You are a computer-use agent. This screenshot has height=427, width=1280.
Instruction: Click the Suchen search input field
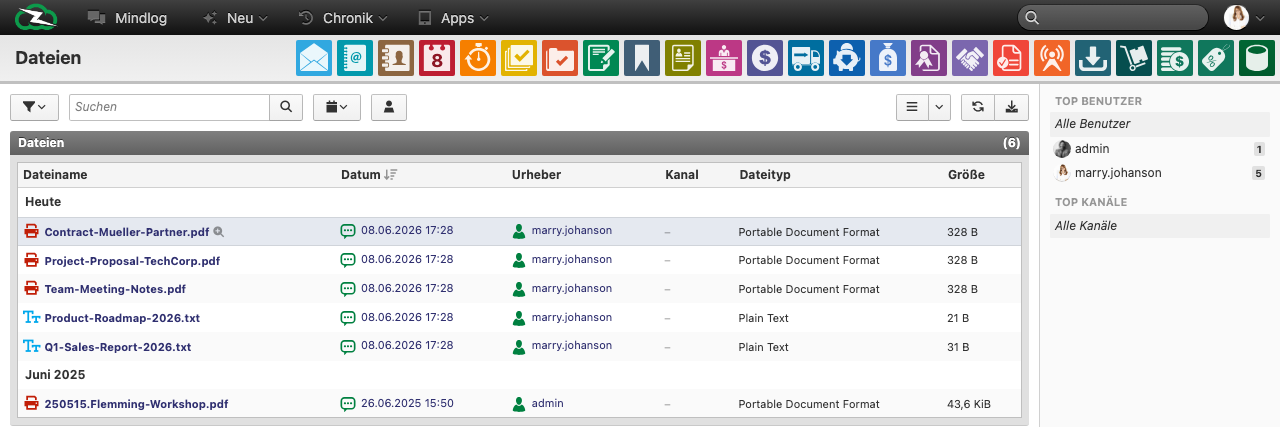168,107
